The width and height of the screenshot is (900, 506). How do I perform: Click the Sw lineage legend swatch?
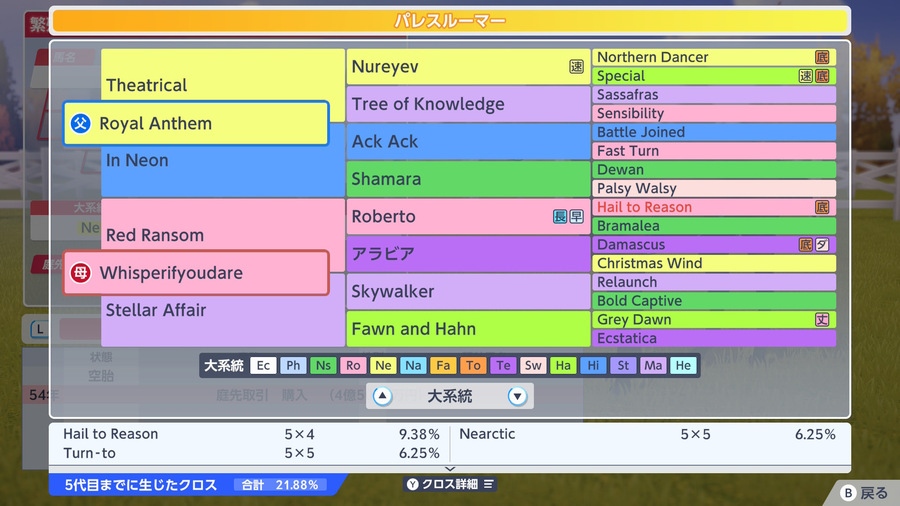point(533,365)
